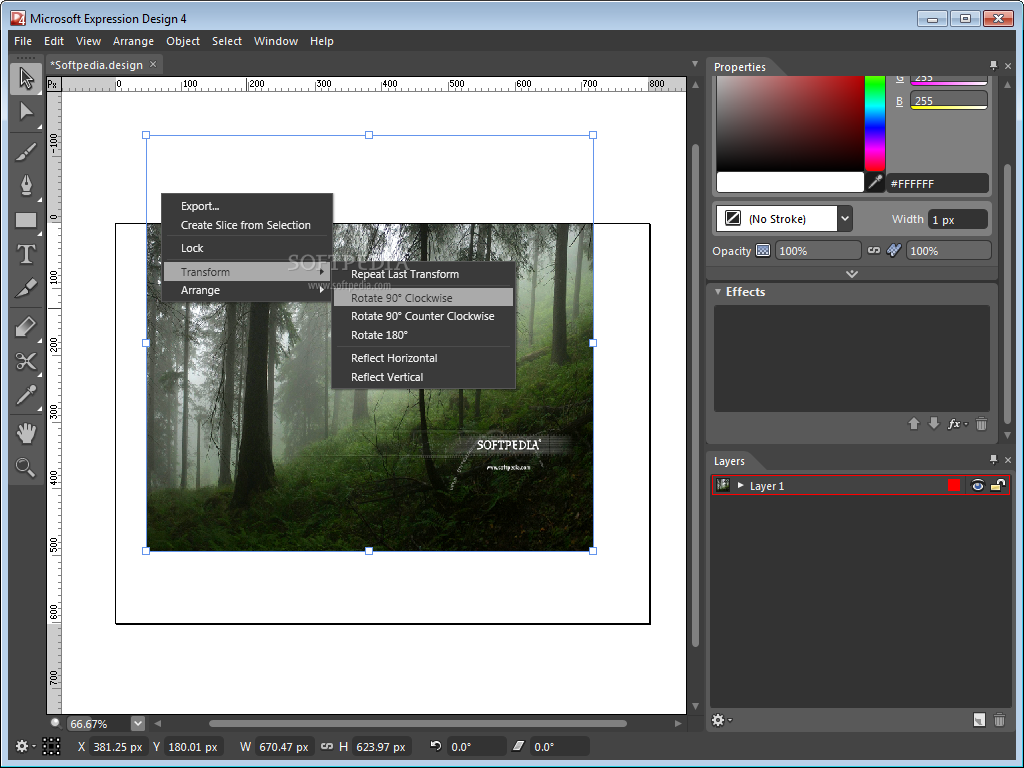Viewport: 1024px width, 768px height.
Task: Open the Select menu
Action: tap(227, 40)
